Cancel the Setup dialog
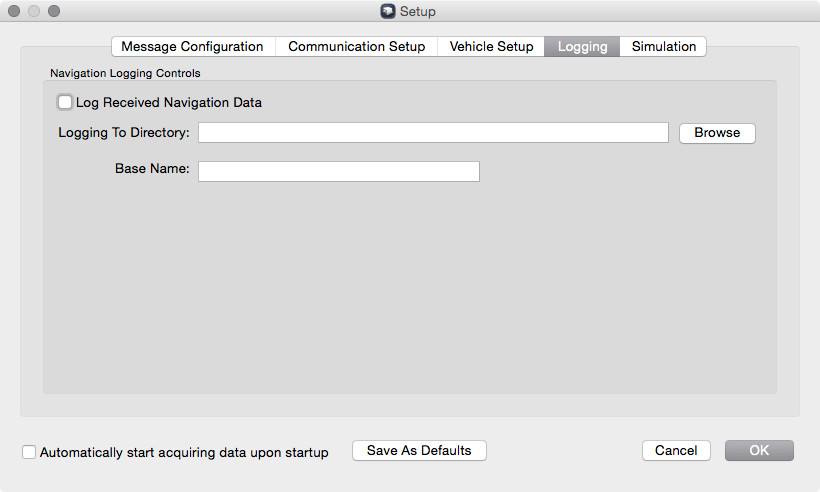Viewport: 820px width, 492px height. click(676, 451)
